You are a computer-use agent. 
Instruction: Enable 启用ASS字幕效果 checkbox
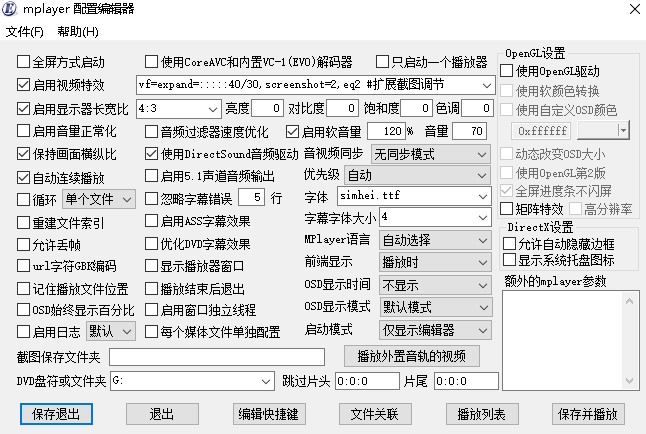point(151,221)
